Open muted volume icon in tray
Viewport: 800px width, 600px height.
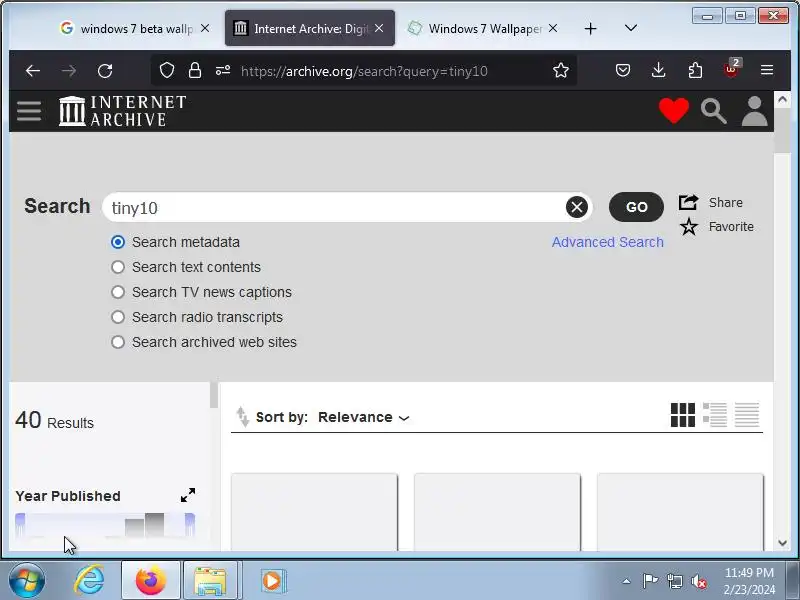tap(698, 581)
